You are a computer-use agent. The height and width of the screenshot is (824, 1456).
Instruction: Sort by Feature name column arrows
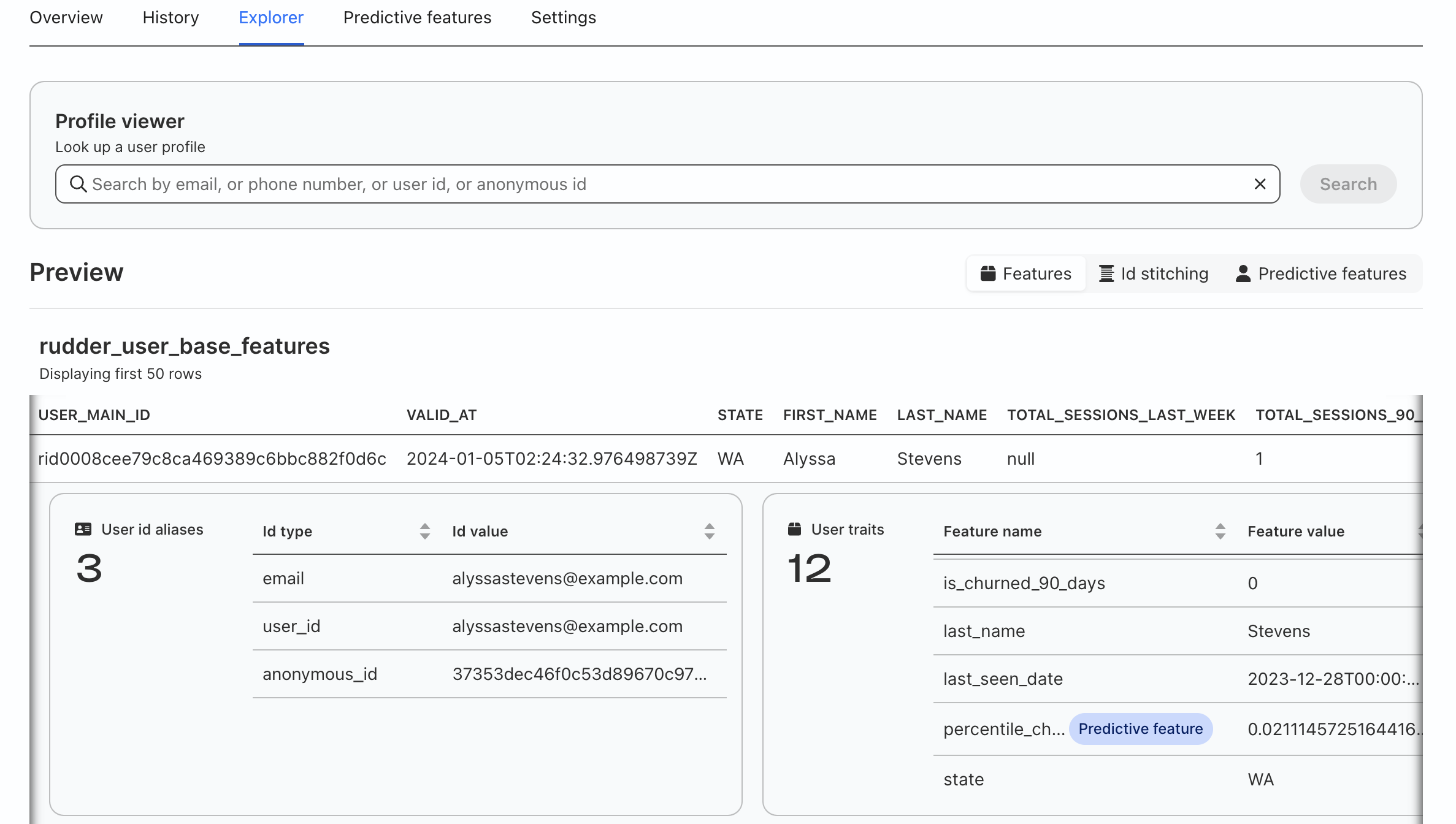pos(1220,531)
